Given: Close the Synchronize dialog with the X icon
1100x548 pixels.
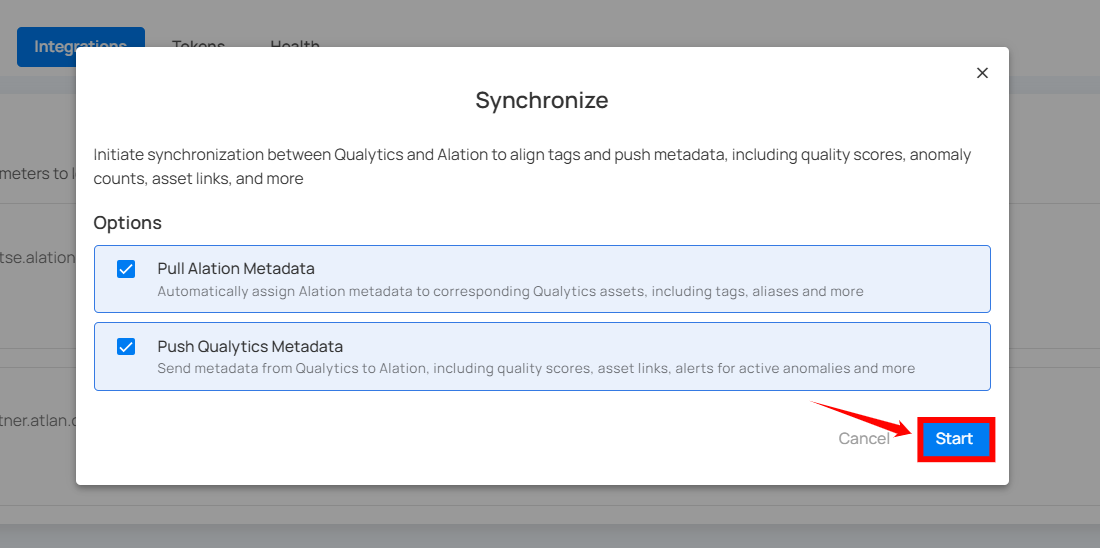Looking at the screenshot, I should pyautogui.click(x=982, y=73).
